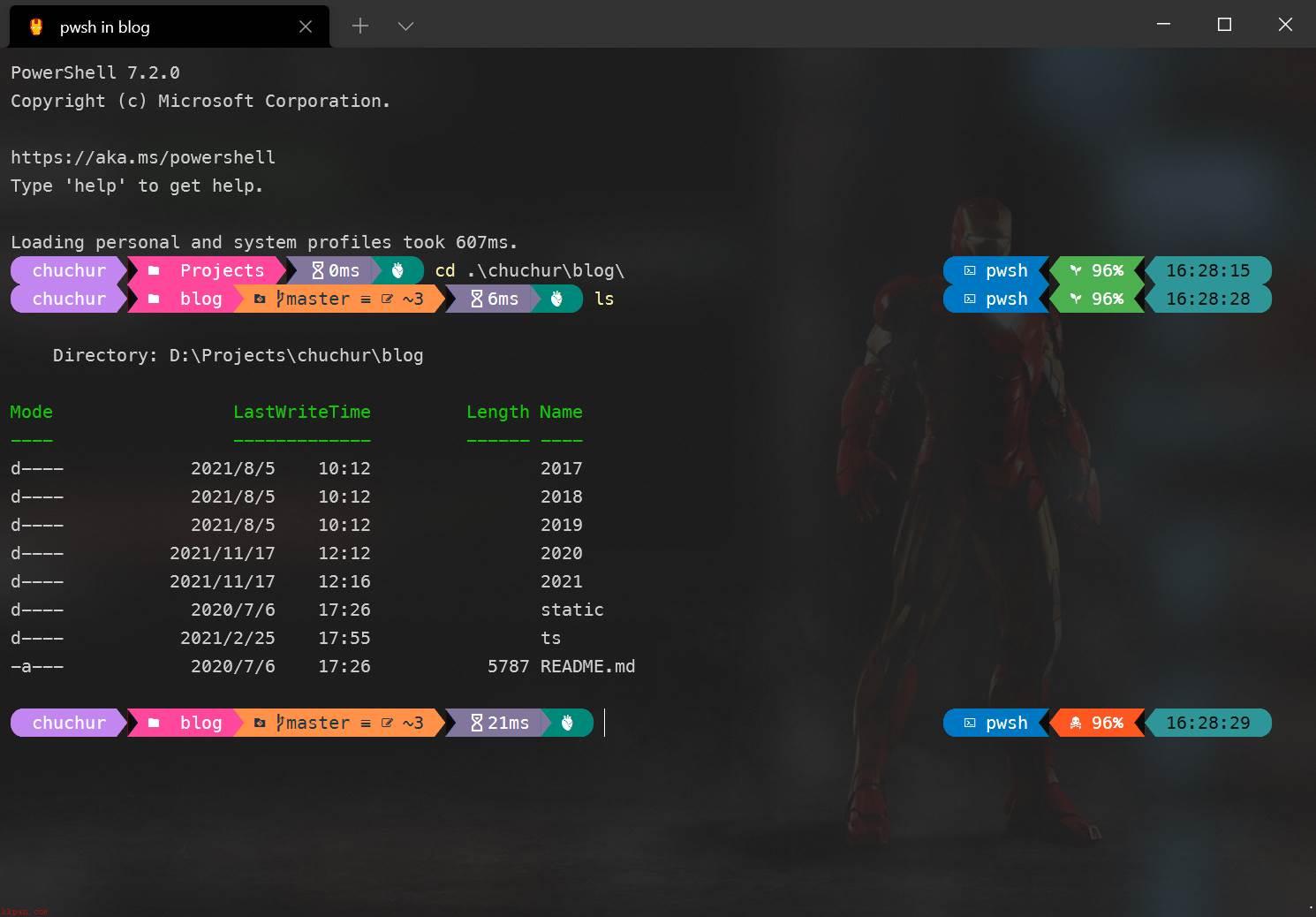Click the '2021' directory name
Viewport: 1316px width, 917px height.
[562, 581]
